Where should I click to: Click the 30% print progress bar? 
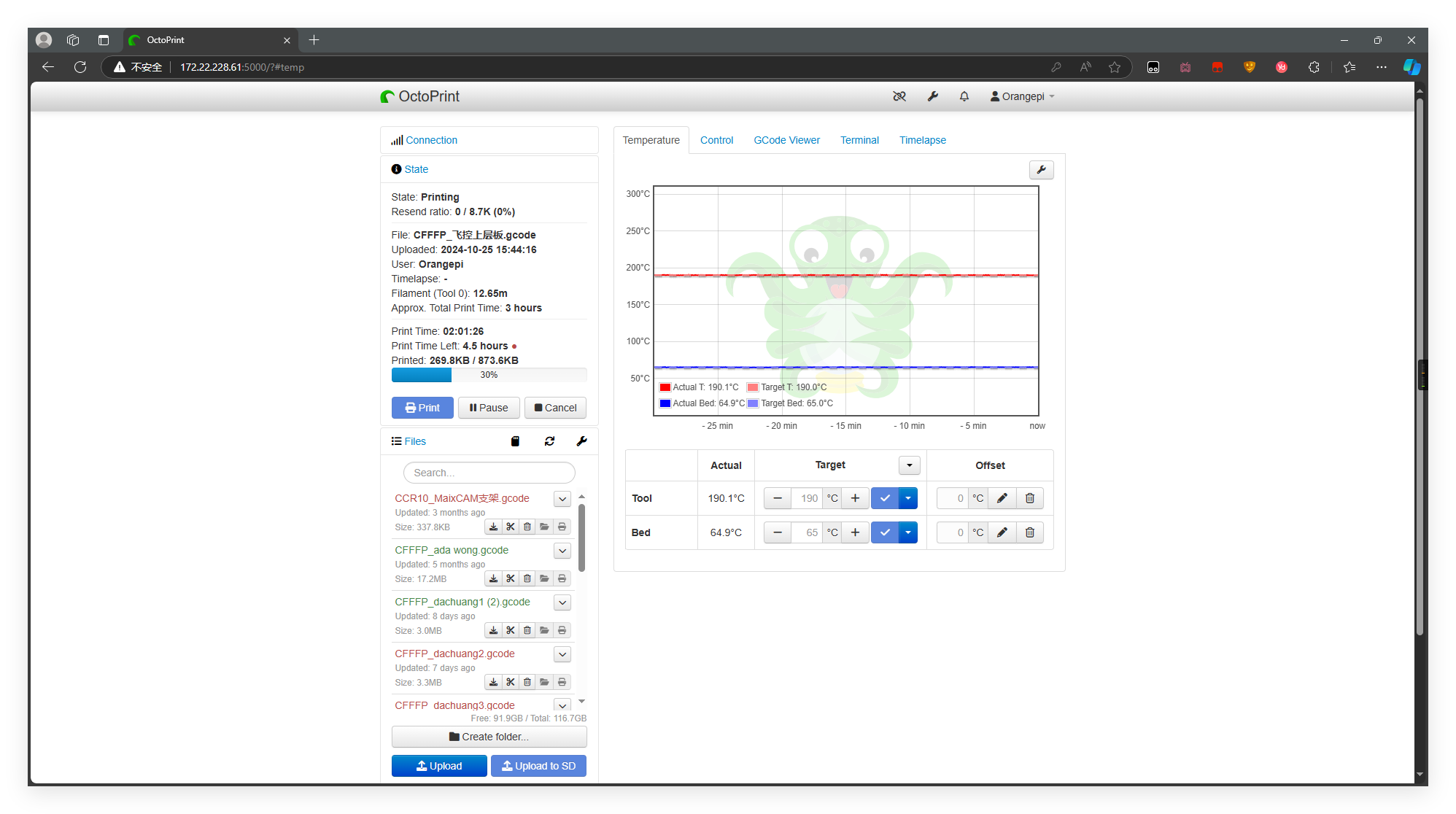click(489, 375)
